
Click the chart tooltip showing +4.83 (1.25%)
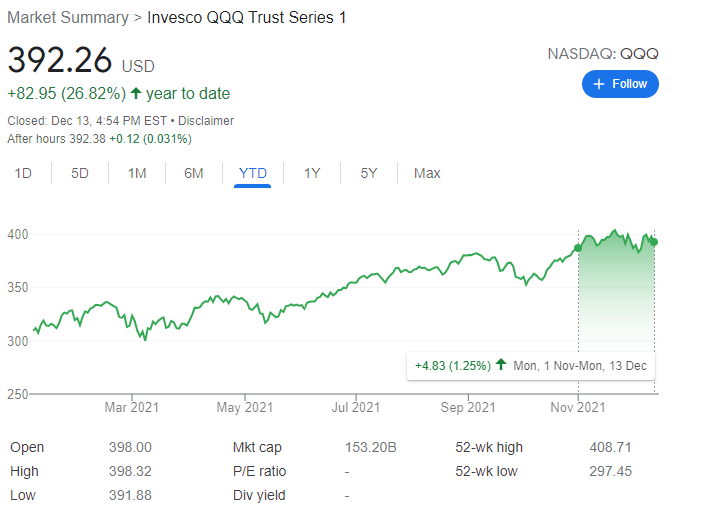coord(530,366)
